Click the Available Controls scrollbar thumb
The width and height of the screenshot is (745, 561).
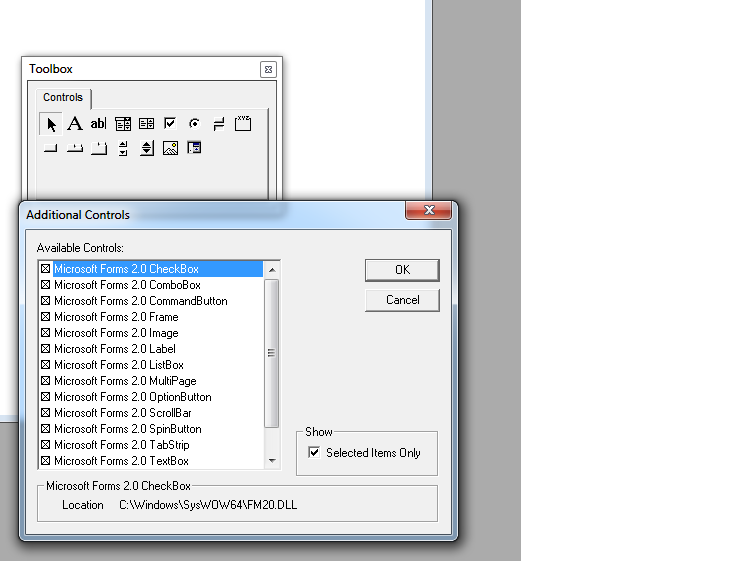(271, 353)
